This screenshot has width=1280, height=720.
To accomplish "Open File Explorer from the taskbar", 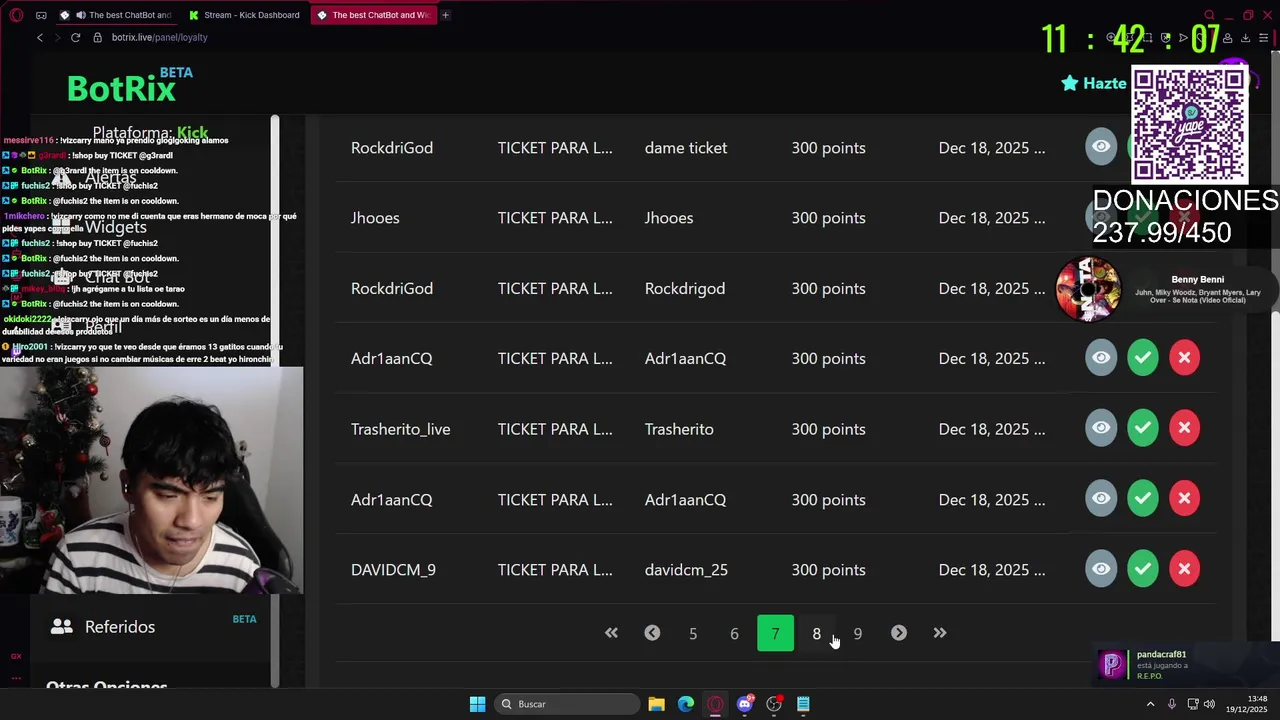I will point(656,704).
